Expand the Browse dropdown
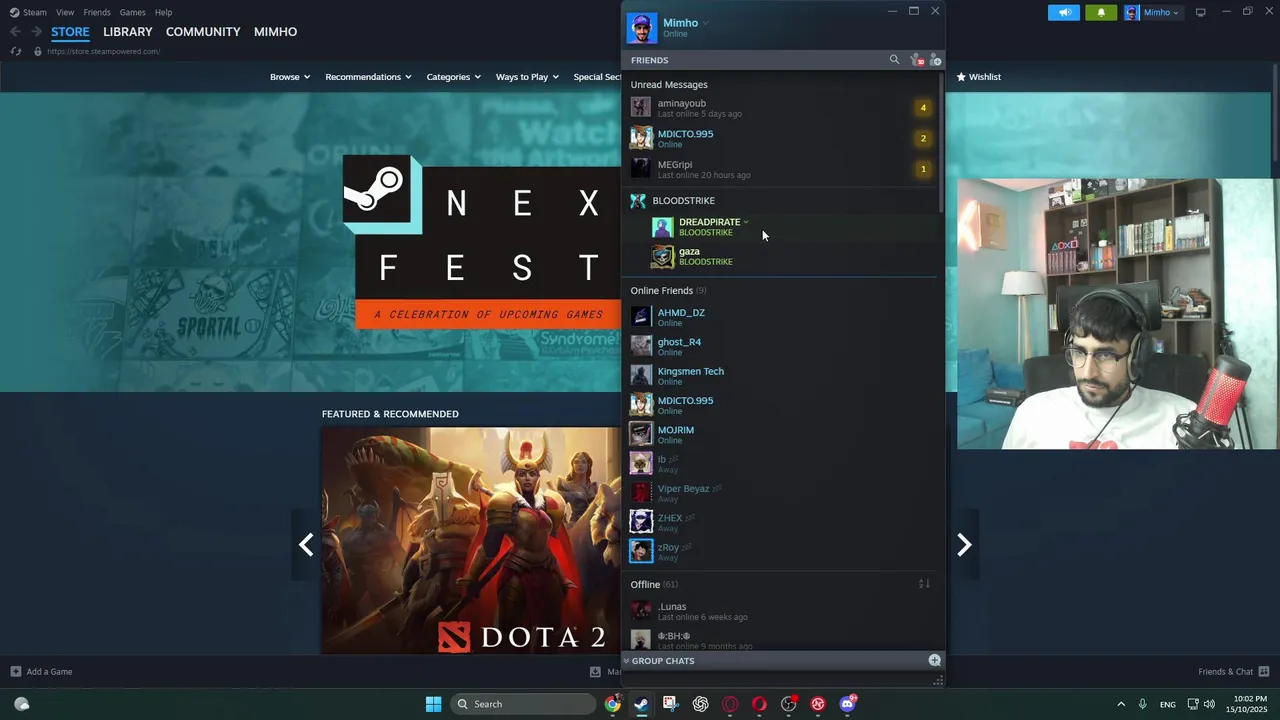 pos(290,77)
